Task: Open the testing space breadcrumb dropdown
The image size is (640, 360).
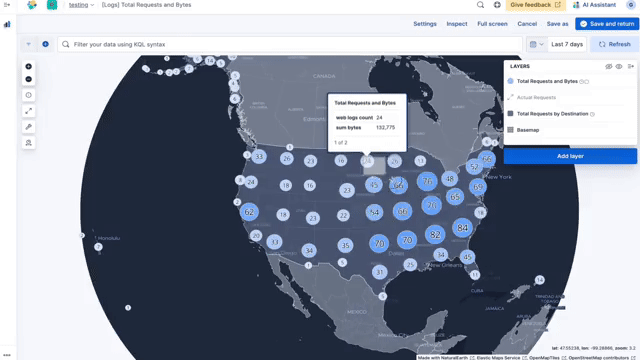Action: coord(81,5)
